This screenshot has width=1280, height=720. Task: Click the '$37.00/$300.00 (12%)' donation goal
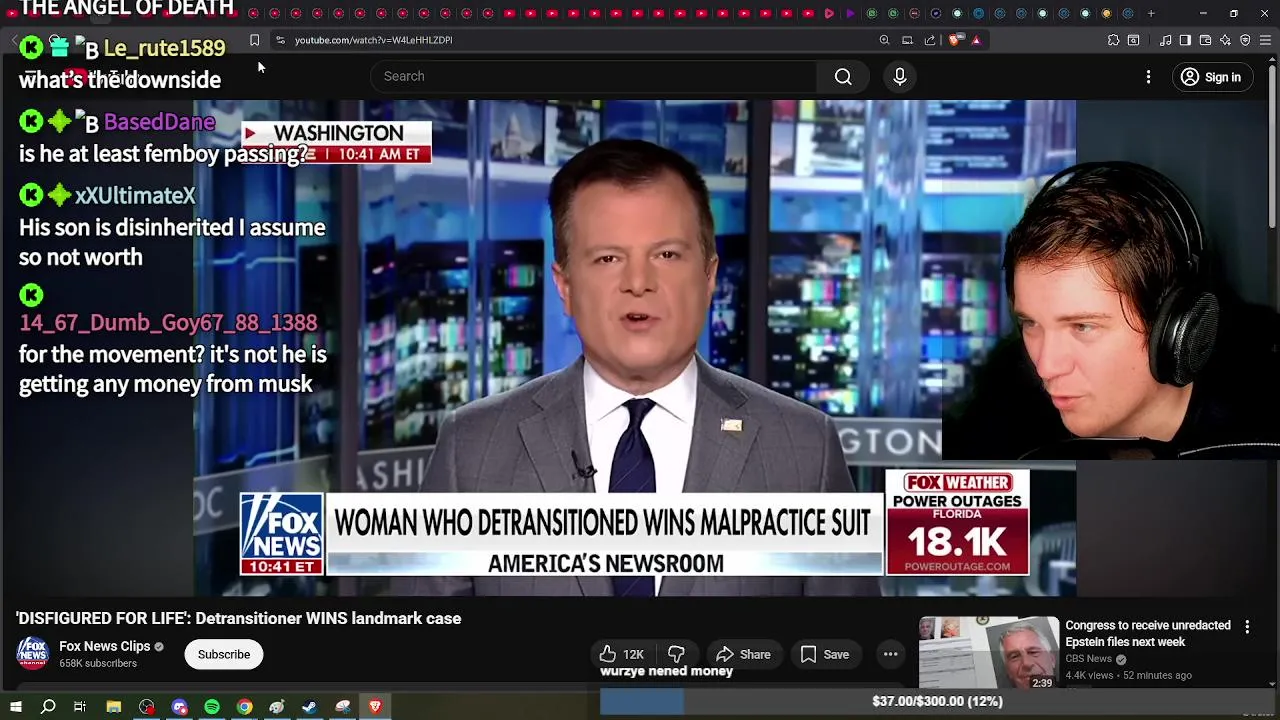tap(937, 702)
